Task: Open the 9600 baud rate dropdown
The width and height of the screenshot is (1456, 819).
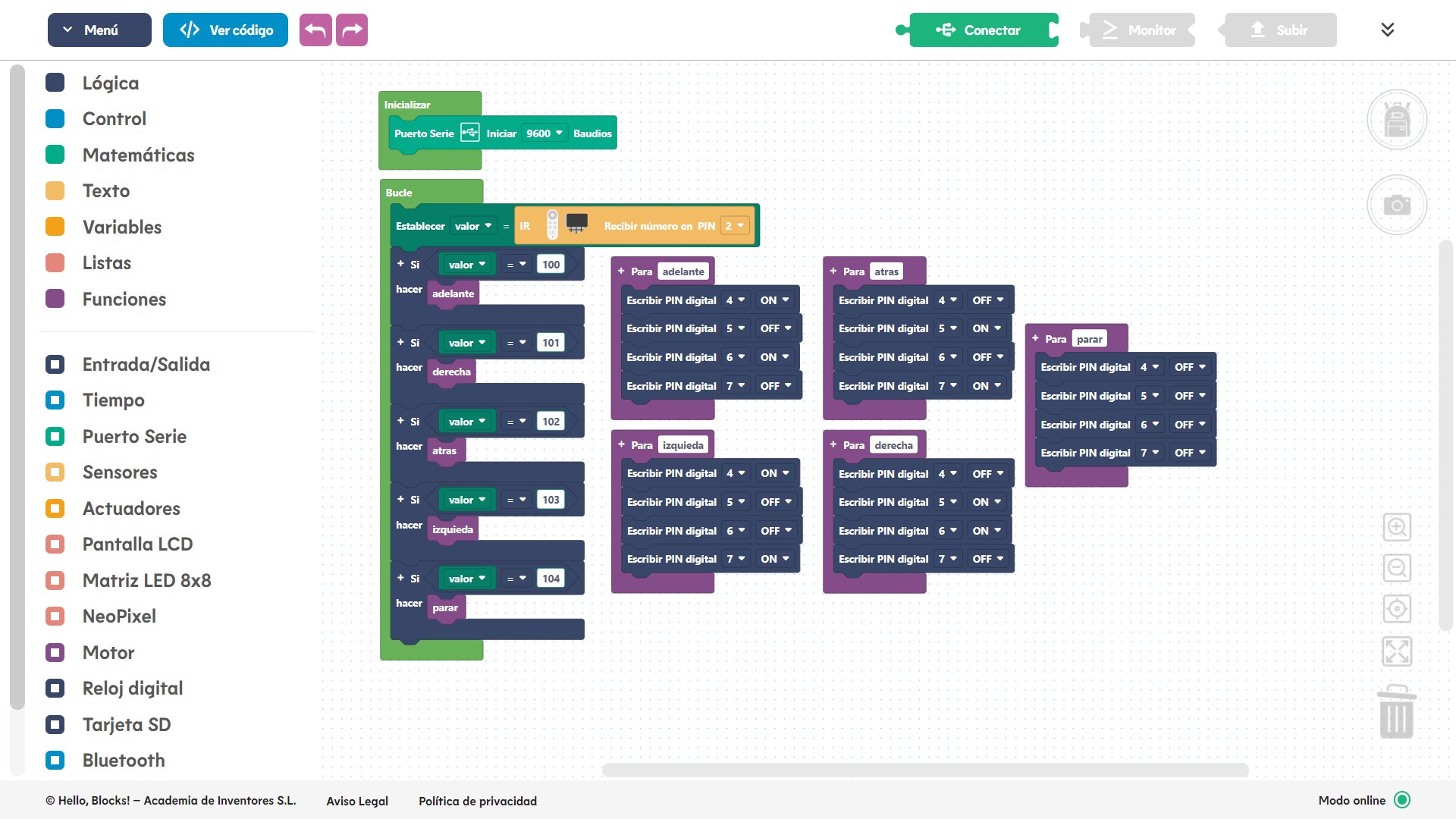Action: click(544, 133)
